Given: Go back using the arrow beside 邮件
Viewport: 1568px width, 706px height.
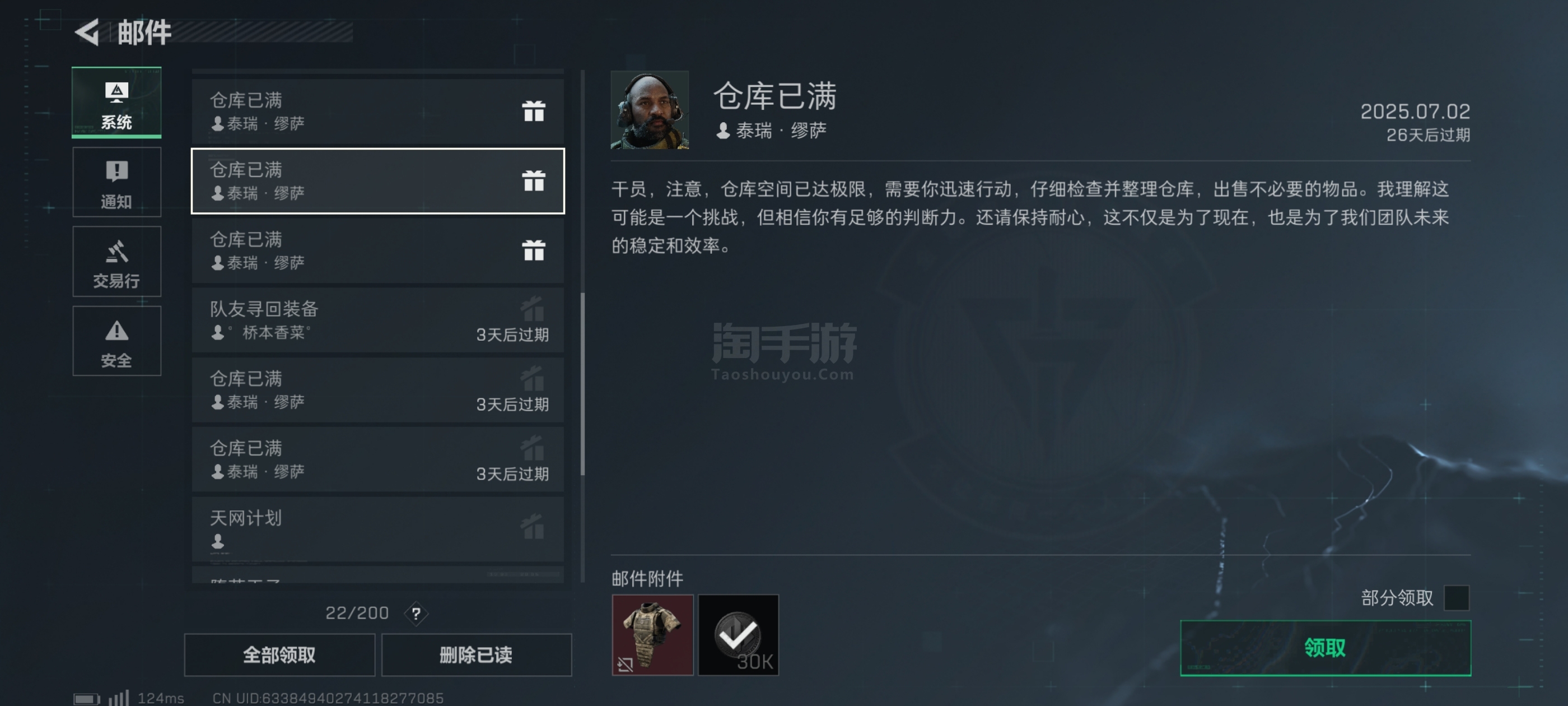Looking at the screenshot, I should click(87, 32).
